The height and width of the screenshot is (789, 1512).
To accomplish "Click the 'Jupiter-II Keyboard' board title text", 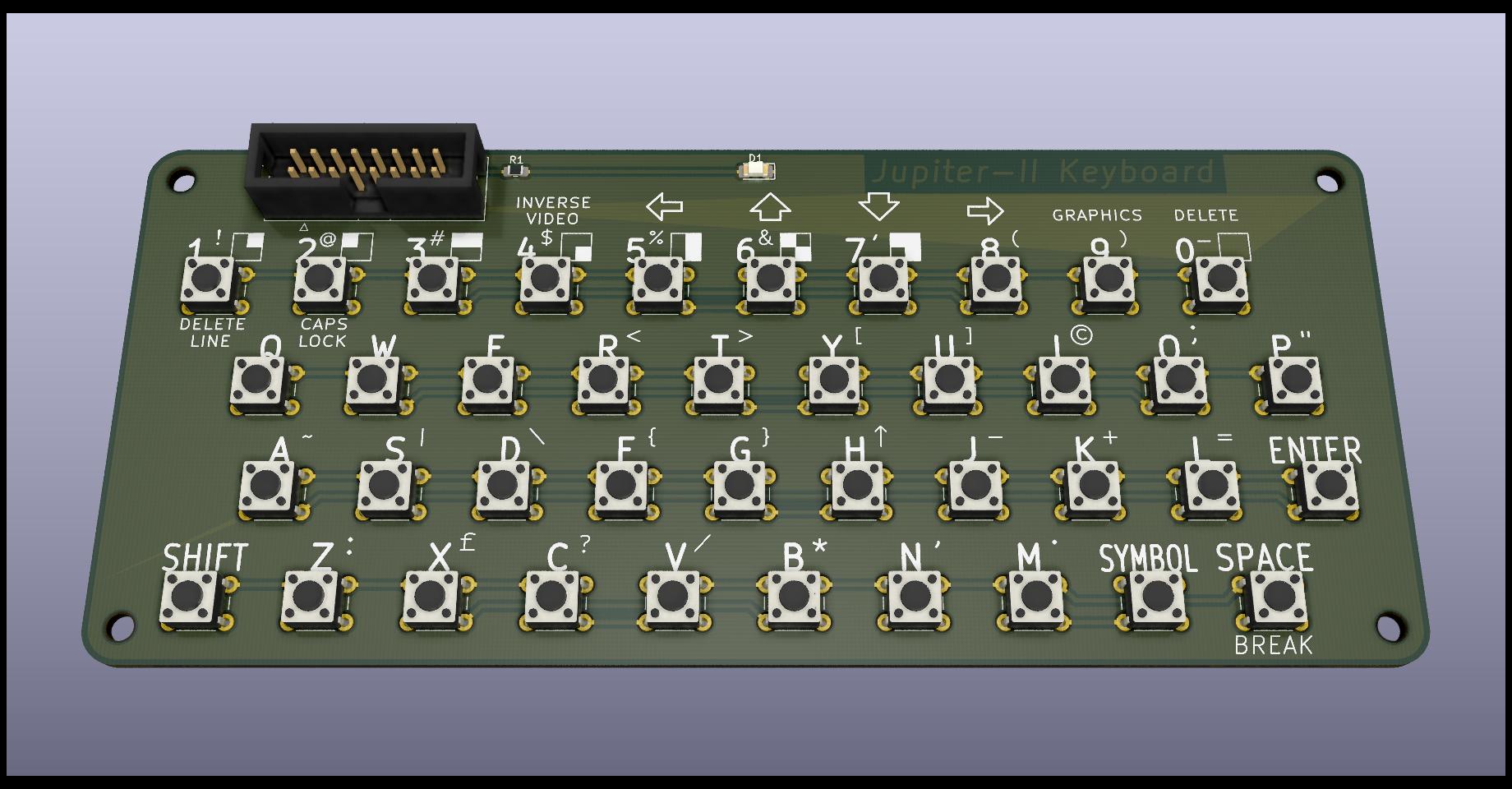I will tap(1043, 172).
